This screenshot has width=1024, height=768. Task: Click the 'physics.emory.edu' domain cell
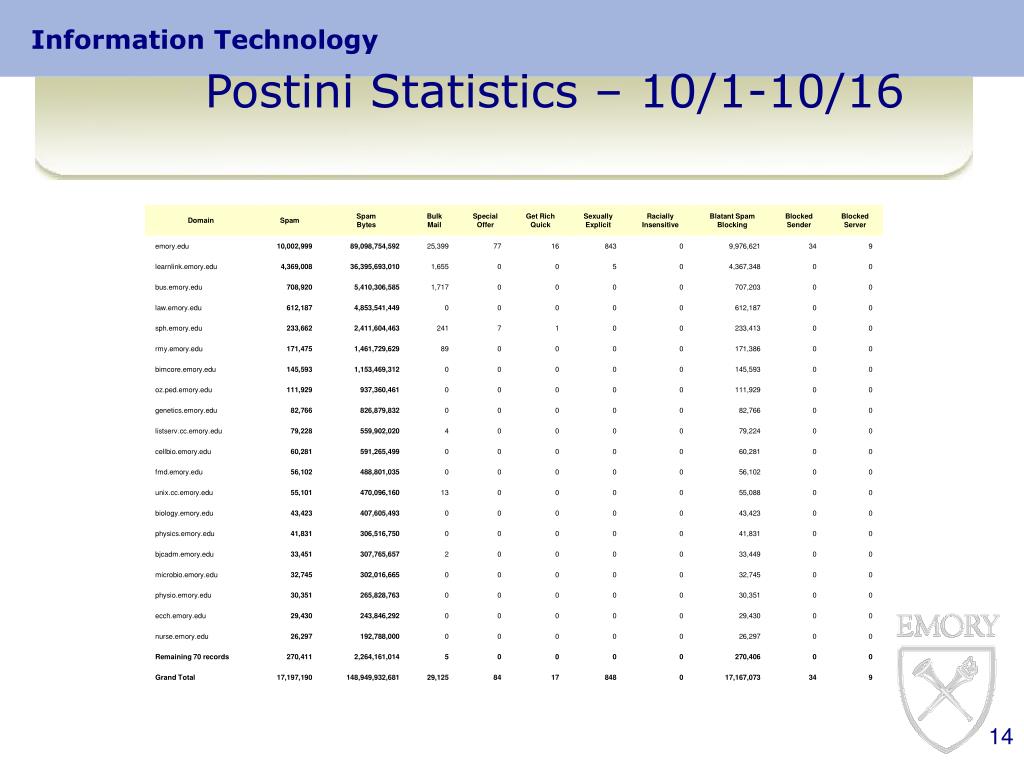[x=185, y=534]
